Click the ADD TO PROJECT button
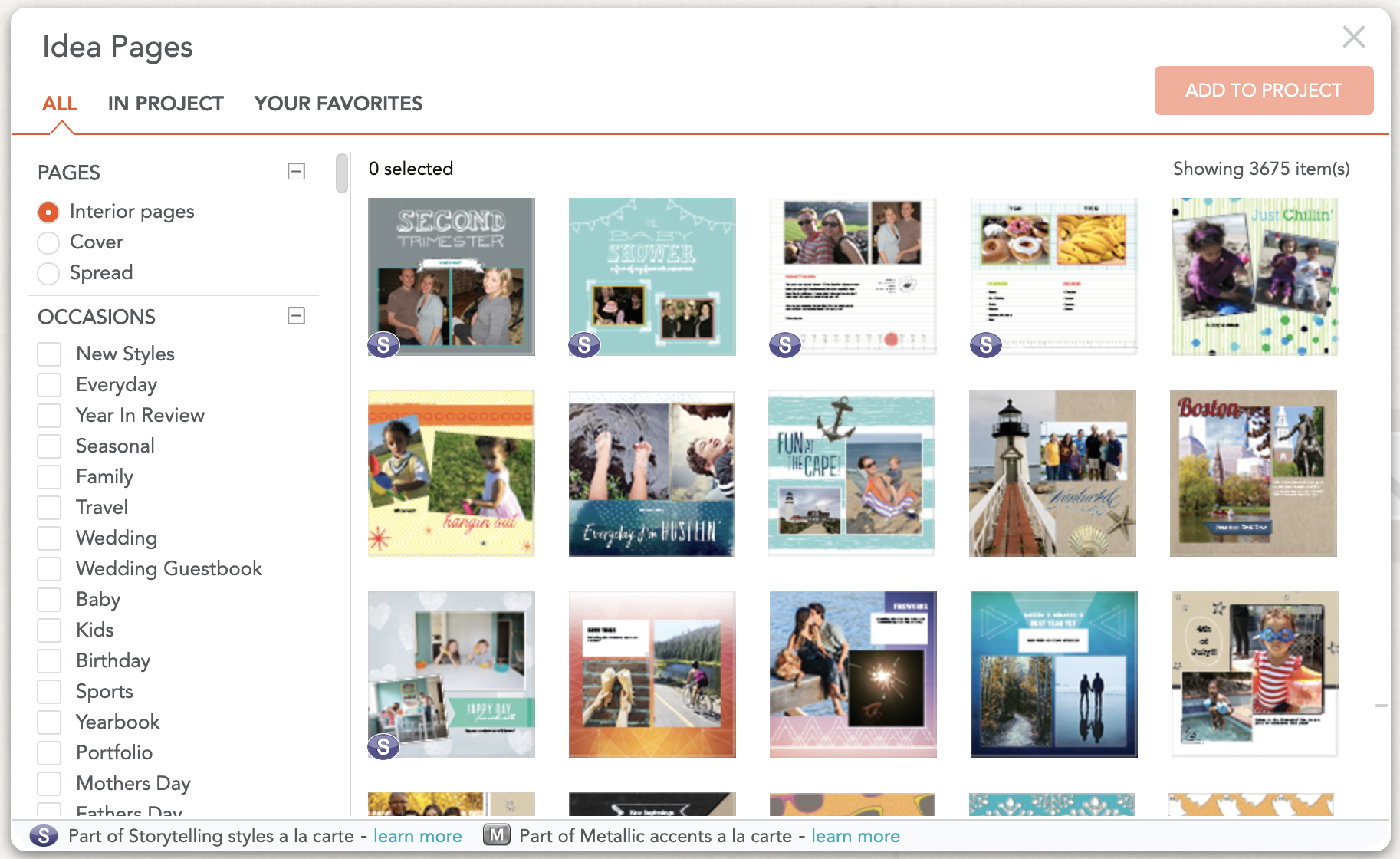 (x=1264, y=90)
